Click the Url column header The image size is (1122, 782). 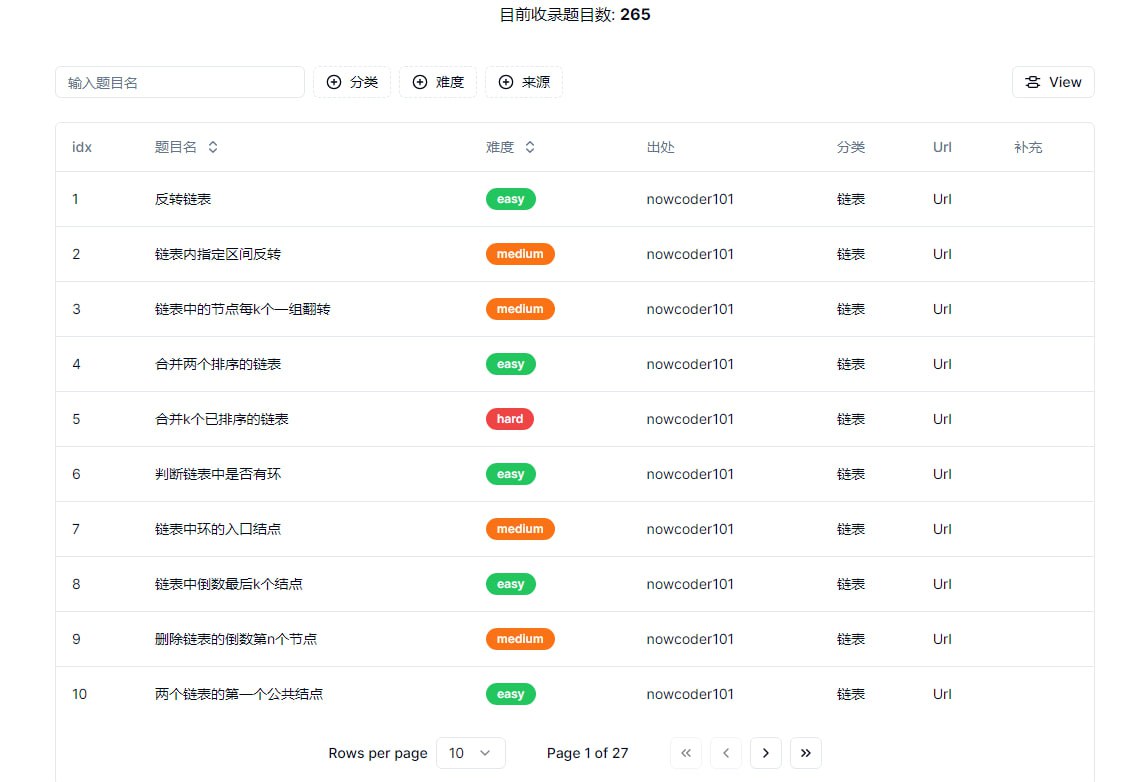(x=942, y=147)
